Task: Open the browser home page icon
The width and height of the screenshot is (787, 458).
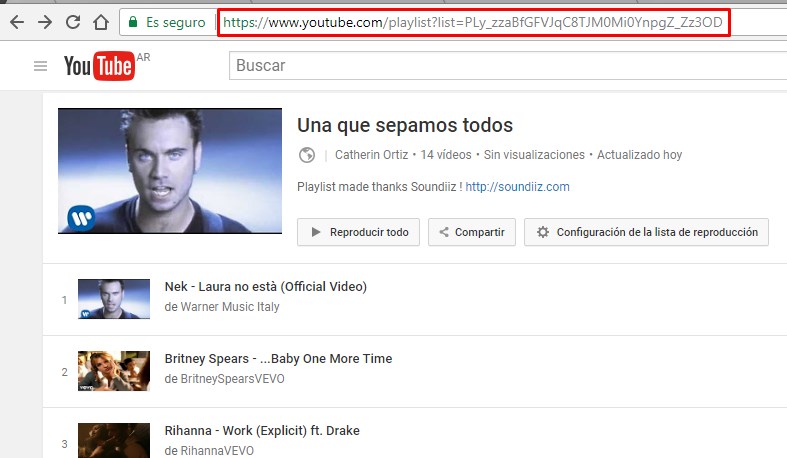Action: coord(101,22)
